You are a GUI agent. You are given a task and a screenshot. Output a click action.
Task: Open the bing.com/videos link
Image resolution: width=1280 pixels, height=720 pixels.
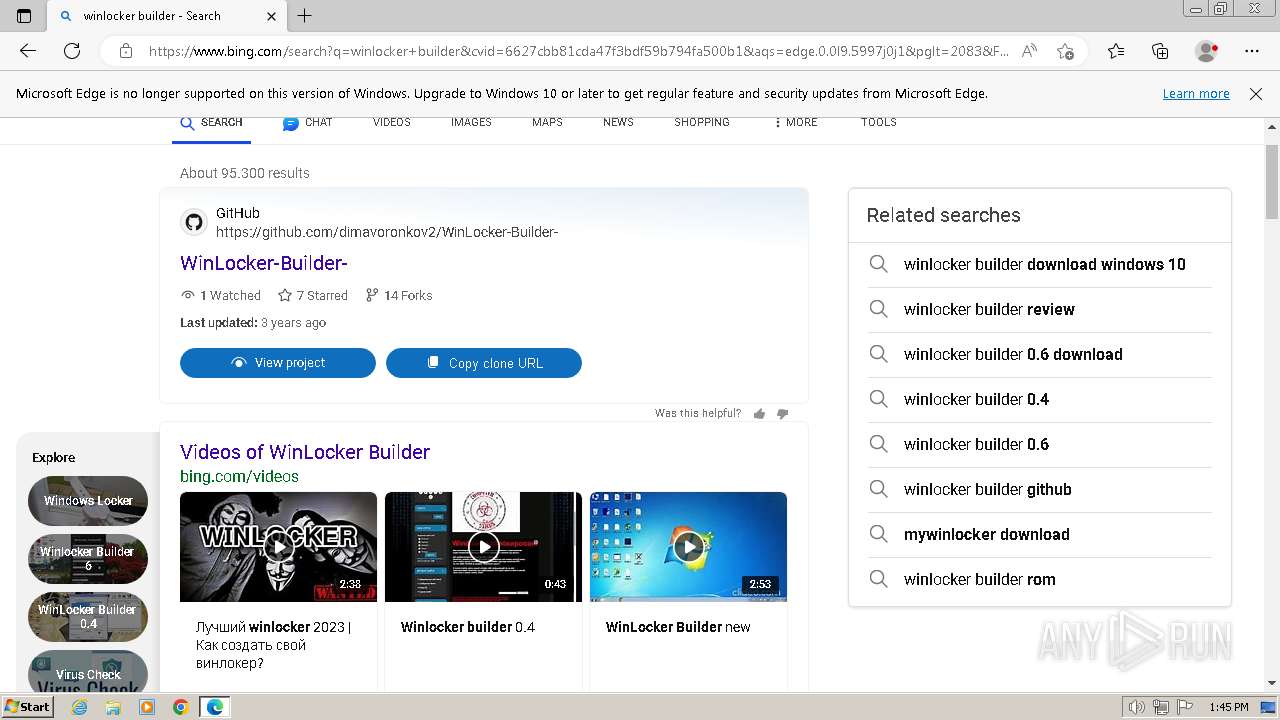239,477
